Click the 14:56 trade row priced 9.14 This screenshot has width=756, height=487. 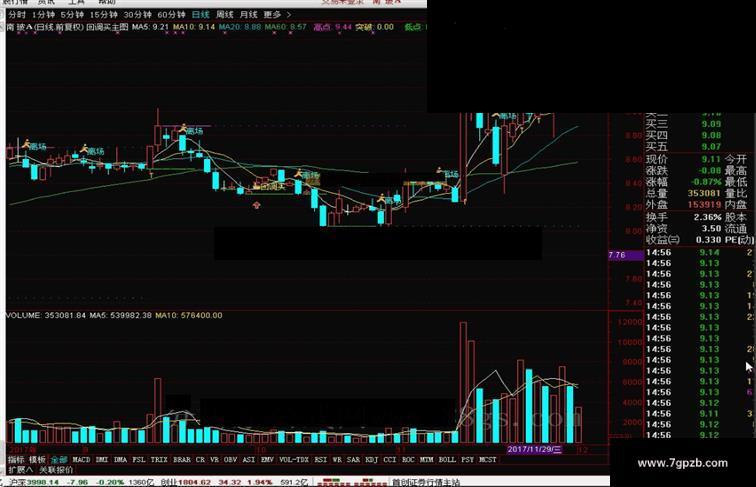(699, 253)
